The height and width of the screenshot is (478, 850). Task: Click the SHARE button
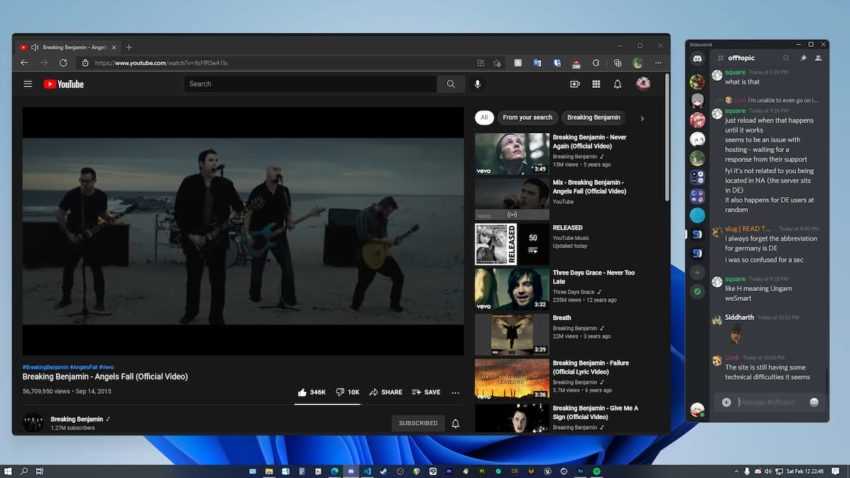385,392
